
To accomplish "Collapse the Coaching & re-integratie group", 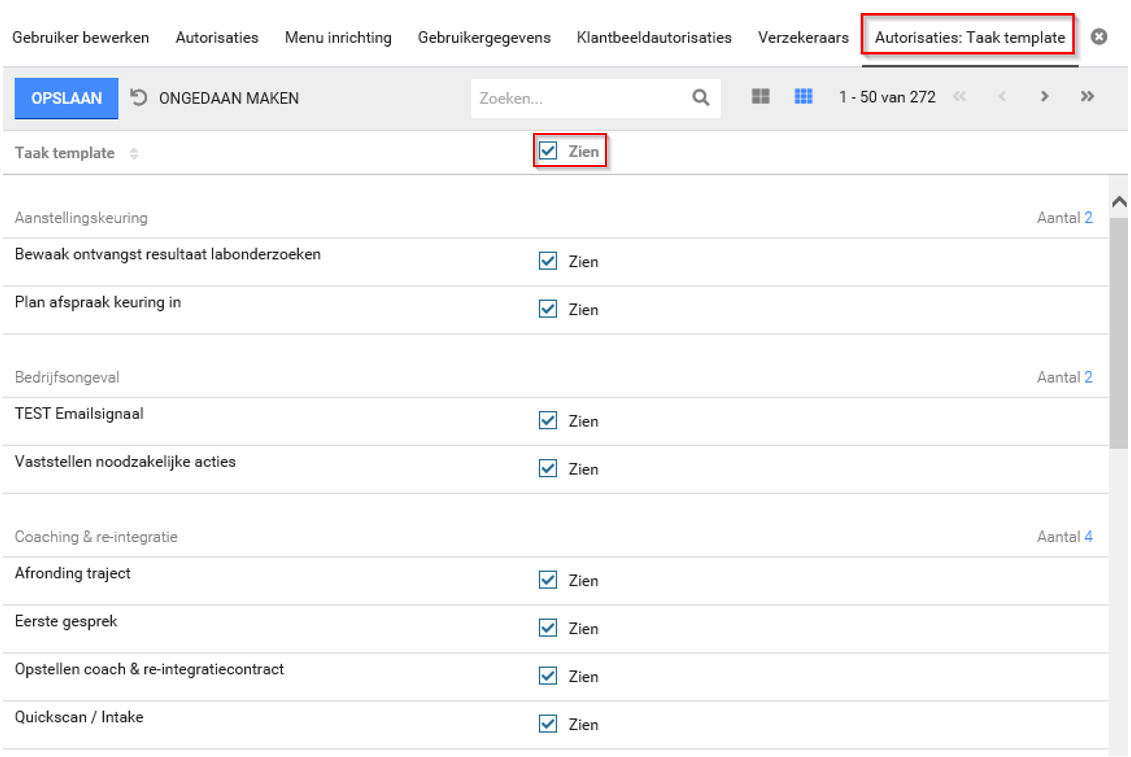I will coord(96,537).
